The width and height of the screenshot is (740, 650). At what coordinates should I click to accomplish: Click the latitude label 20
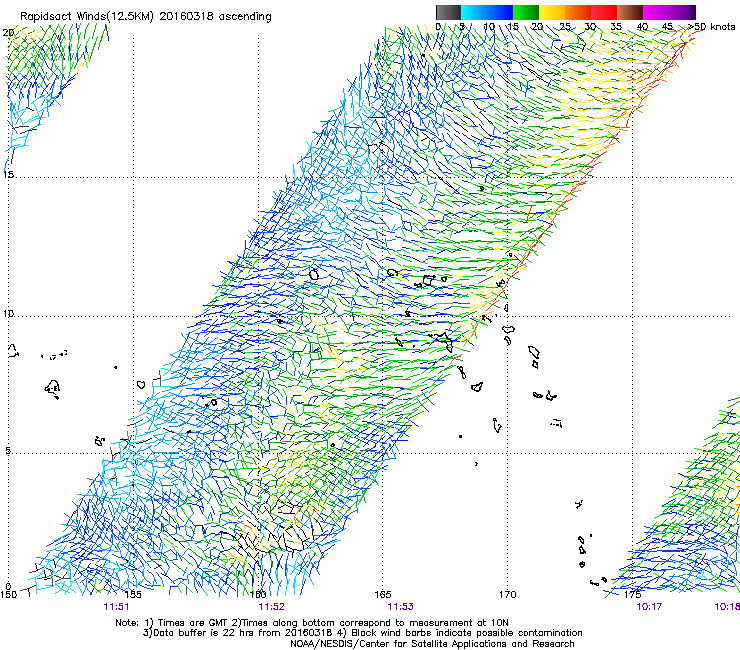8,33
